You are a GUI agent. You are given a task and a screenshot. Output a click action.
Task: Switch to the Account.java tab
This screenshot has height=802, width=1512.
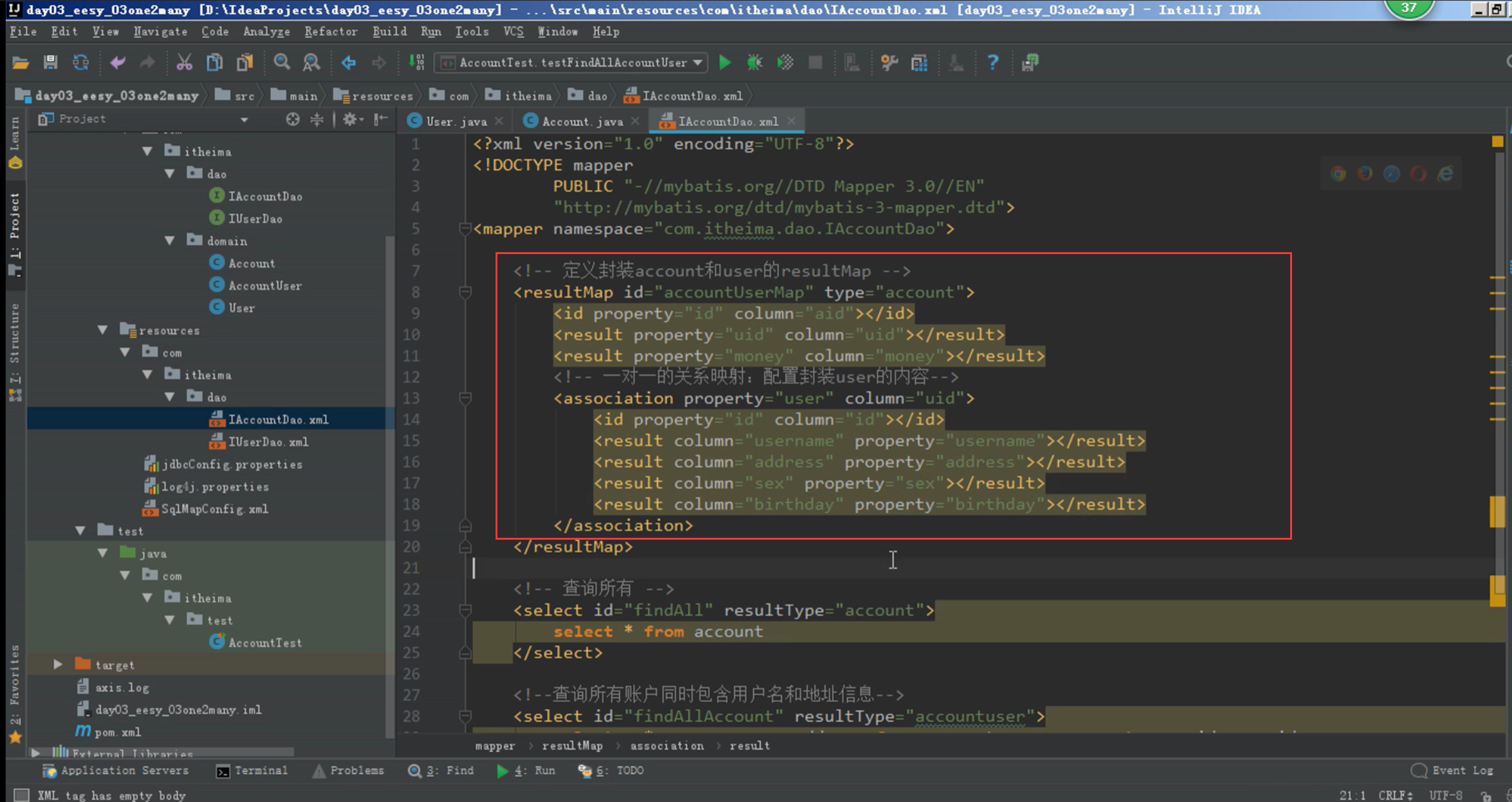click(x=582, y=121)
